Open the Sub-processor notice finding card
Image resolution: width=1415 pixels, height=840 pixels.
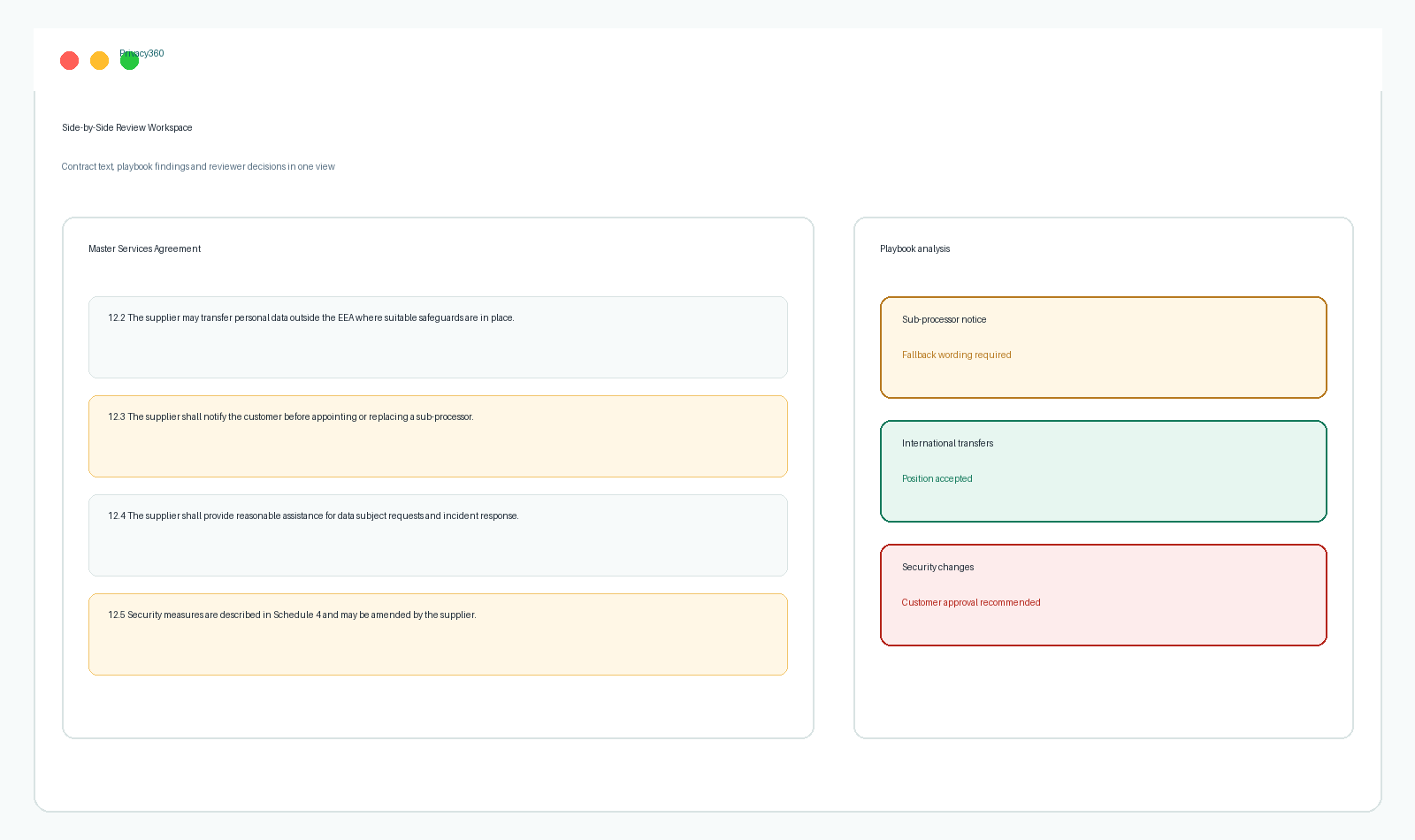click(x=1104, y=347)
